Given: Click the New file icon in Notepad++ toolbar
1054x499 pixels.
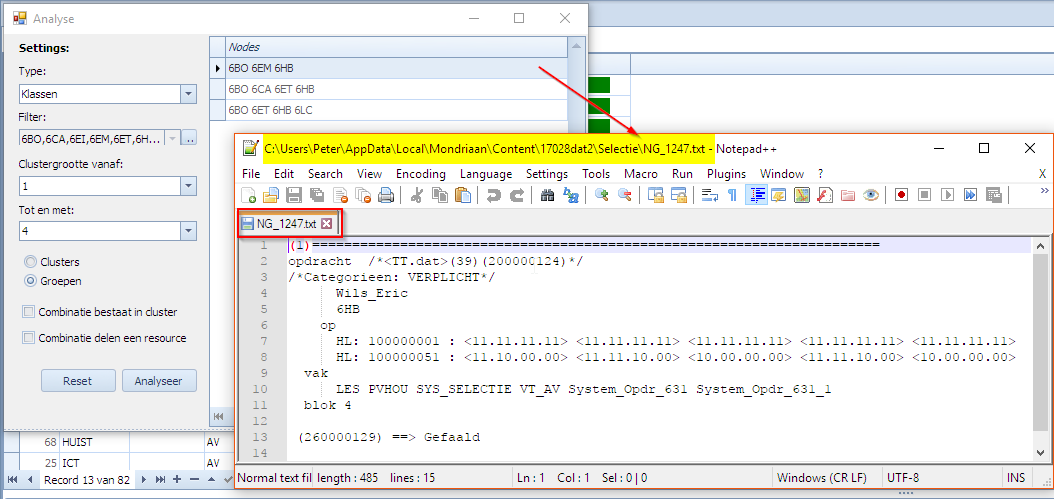Looking at the screenshot, I should [249, 196].
